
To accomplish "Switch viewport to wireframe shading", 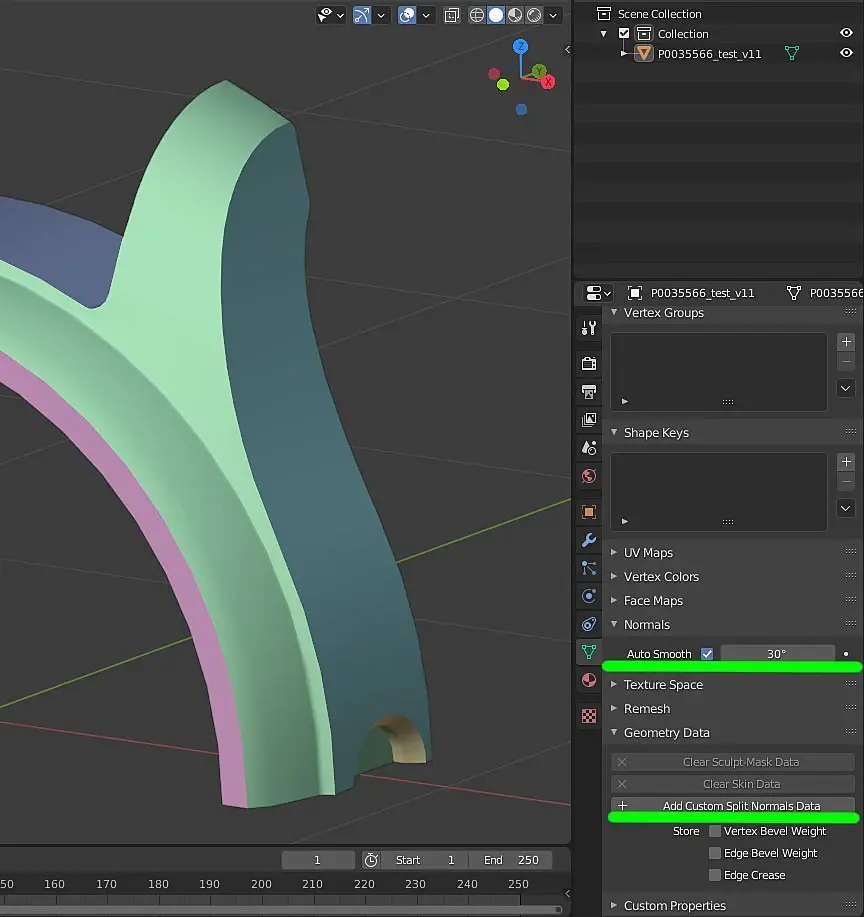I will tap(477, 15).
